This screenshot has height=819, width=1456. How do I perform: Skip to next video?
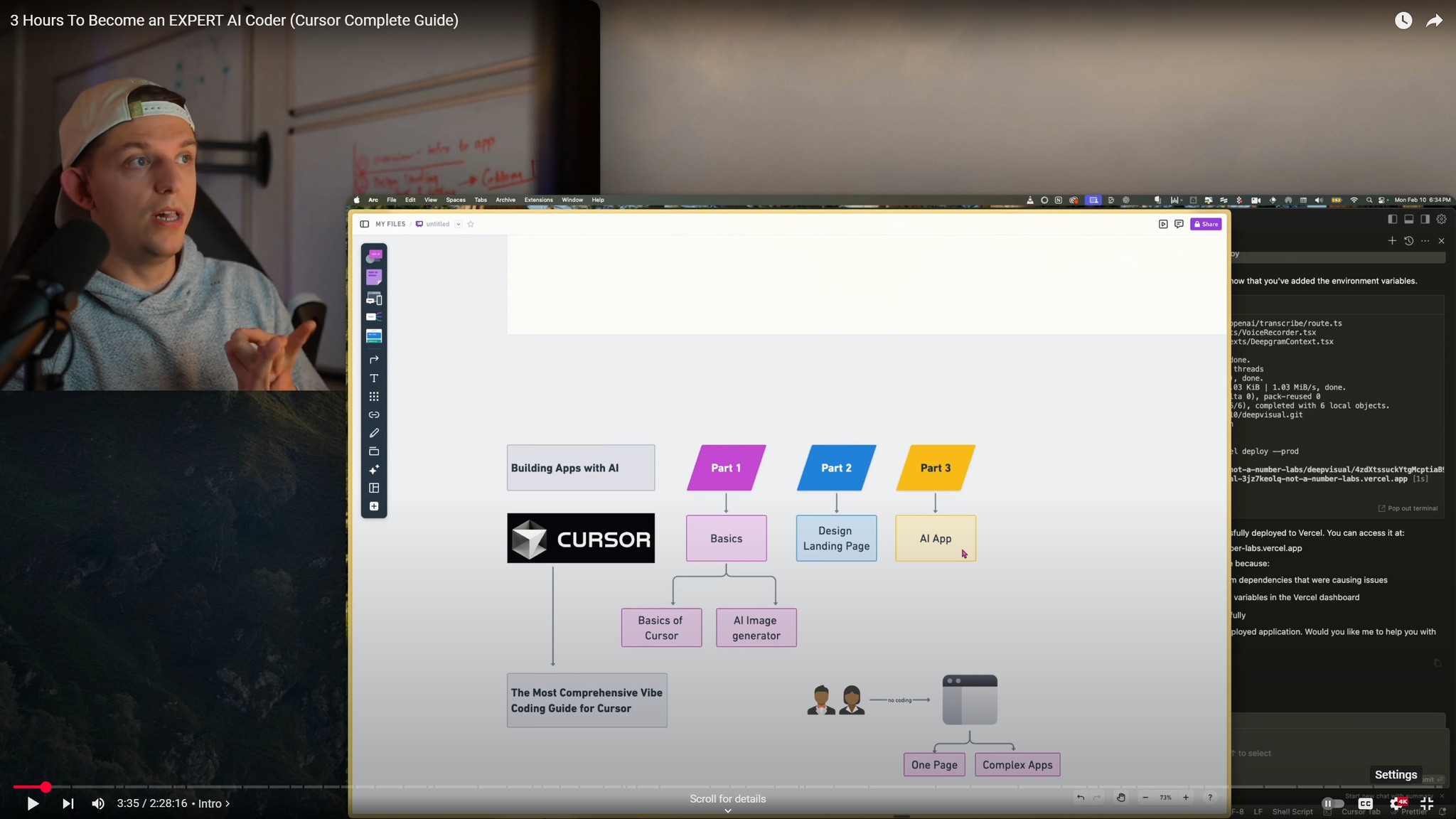pyautogui.click(x=68, y=803)
